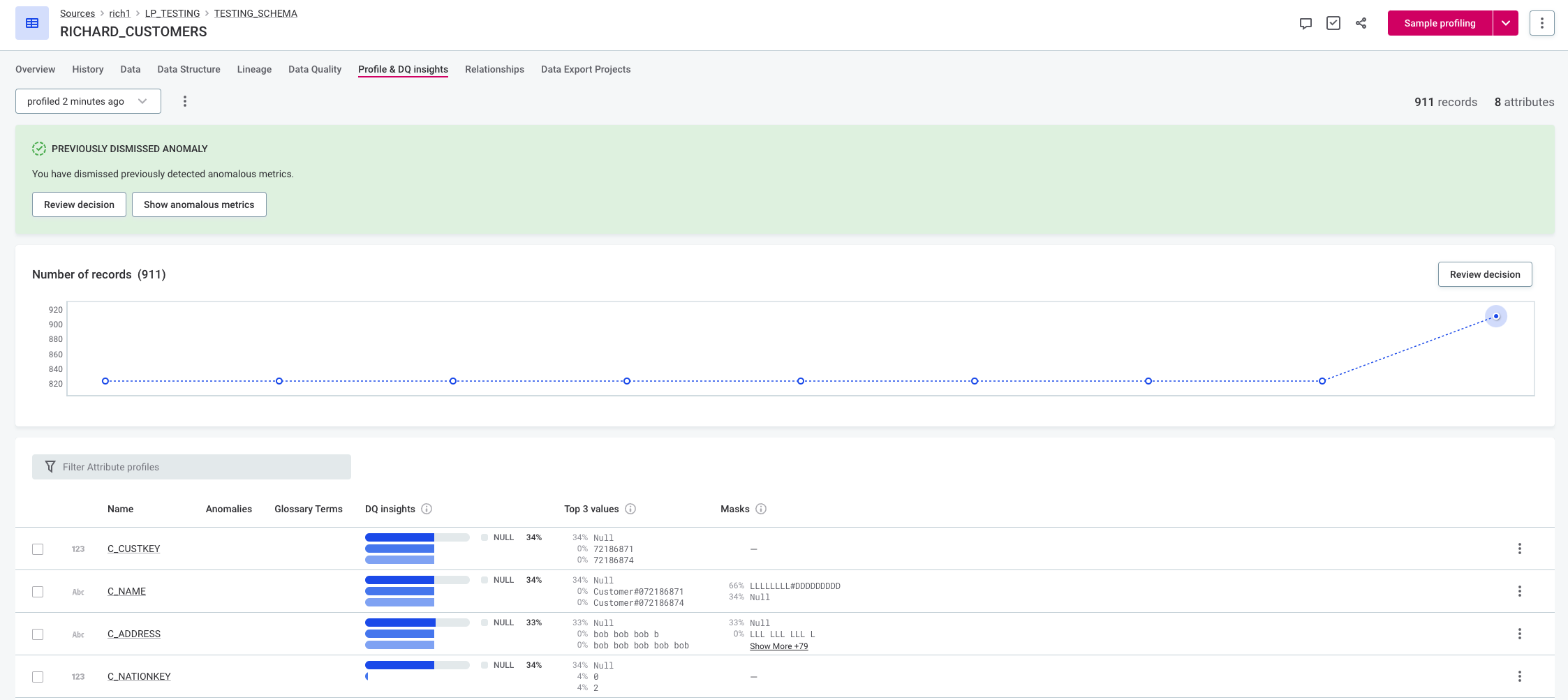The height and width of the screenshot is (700, 1568).
Task: Click the tasks checkmark icon in header
Action: pyautogui.click(x=1333, y=23)
